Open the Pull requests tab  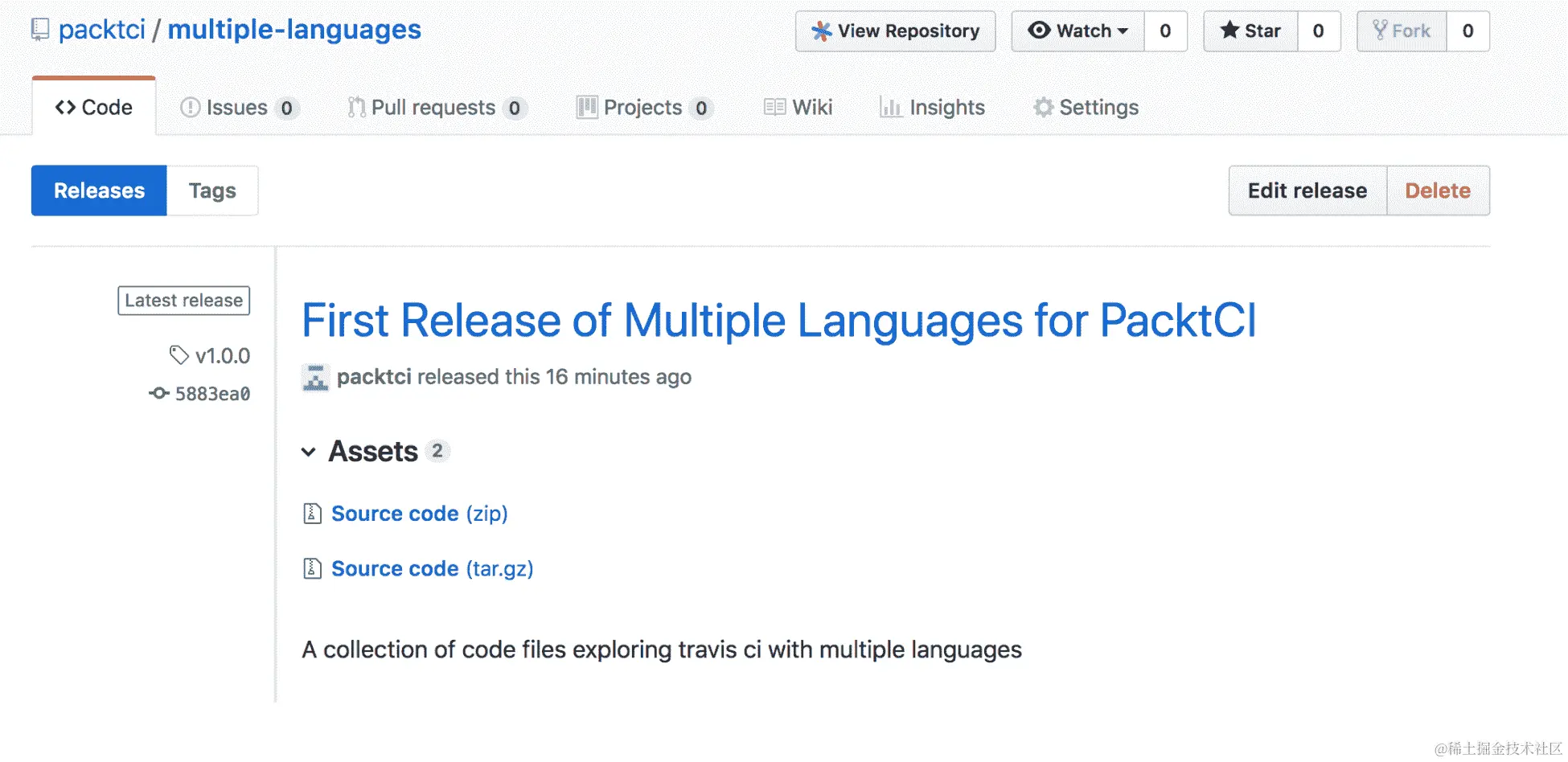(x=437, y=108)
